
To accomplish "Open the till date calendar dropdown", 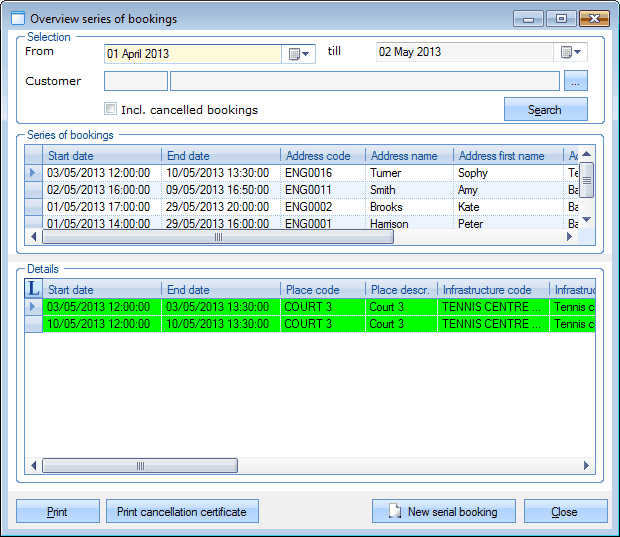I will [571, 52].
